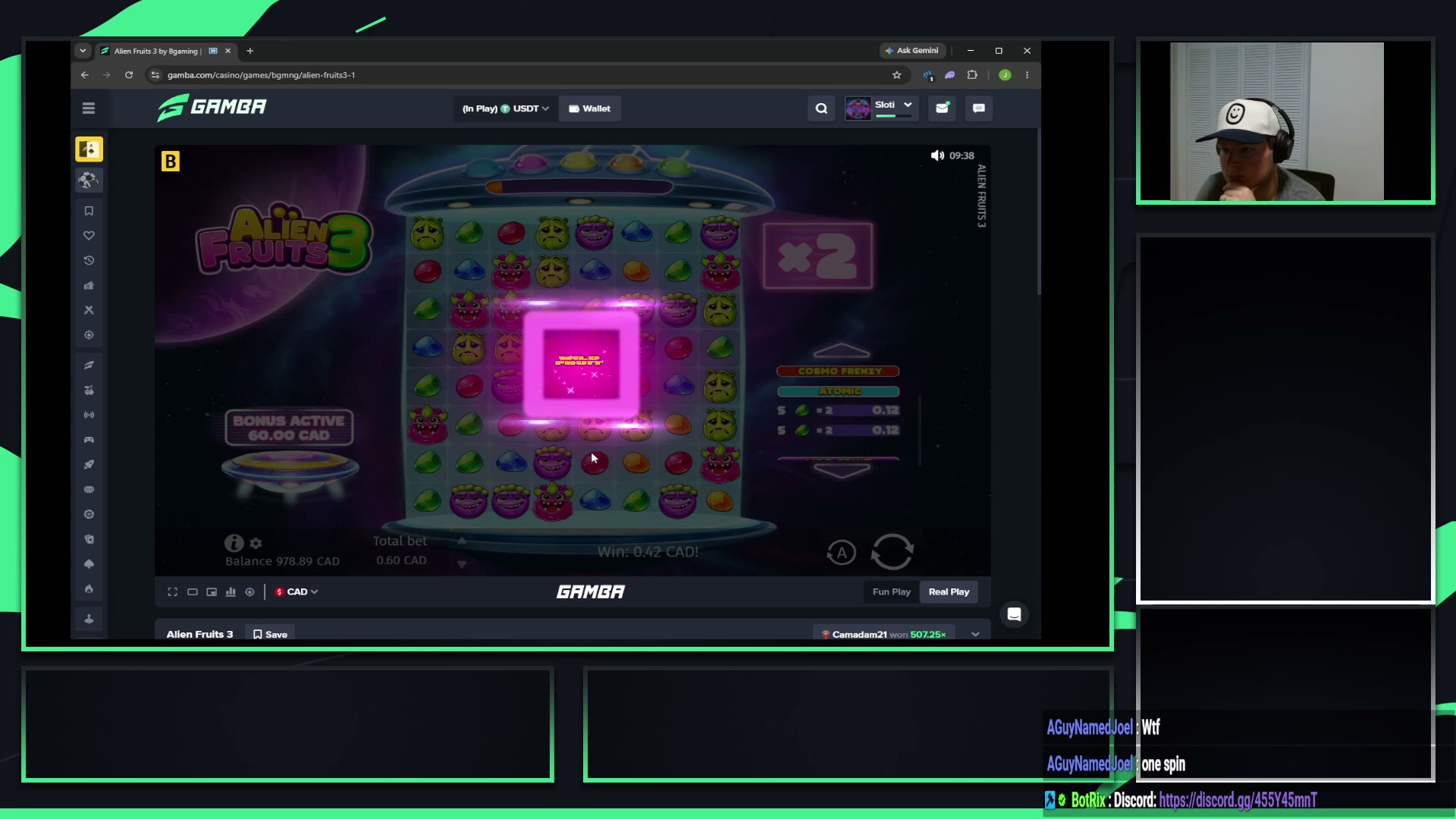Open the Wallet
1456x819 pixels.
click(x=589, y=108)
